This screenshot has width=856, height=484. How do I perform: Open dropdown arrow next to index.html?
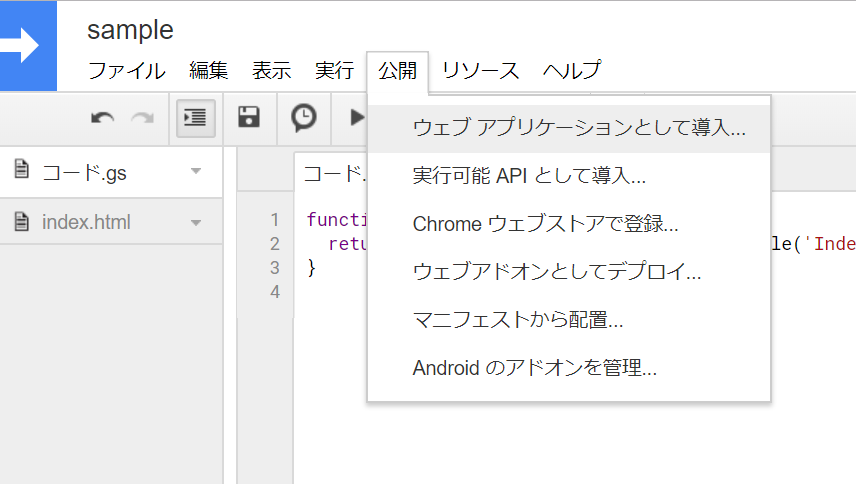(x=196, y=223)
